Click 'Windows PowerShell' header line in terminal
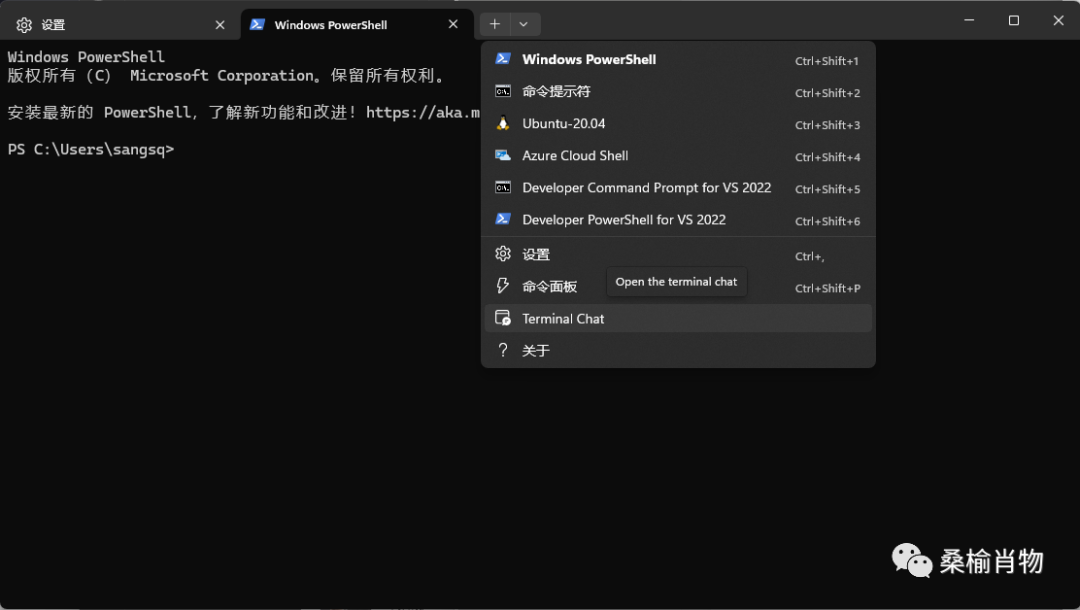1080x610 pixels. 86,56
